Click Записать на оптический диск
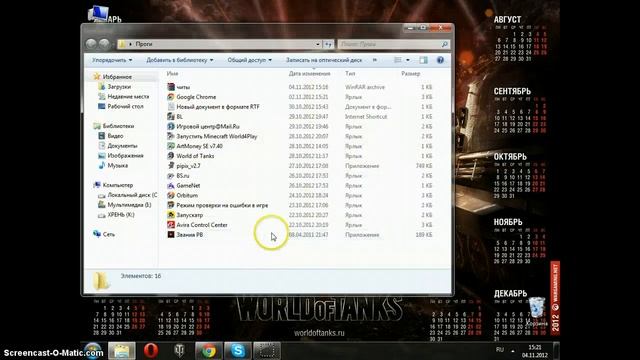Viewport: 640px width, 360px height. click(324, 60)
